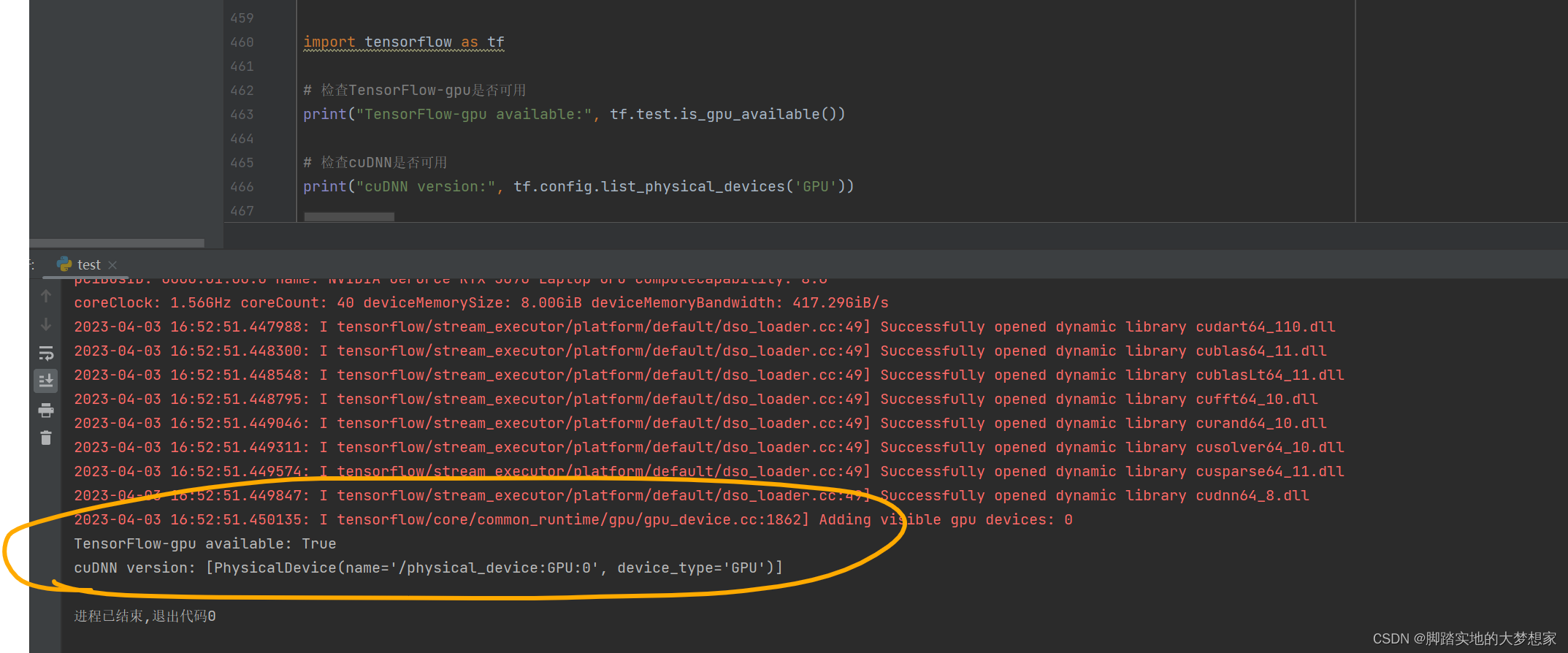Click line number 460 in gutter
Screen dimensions: 1568x653
tap(242, 42)
